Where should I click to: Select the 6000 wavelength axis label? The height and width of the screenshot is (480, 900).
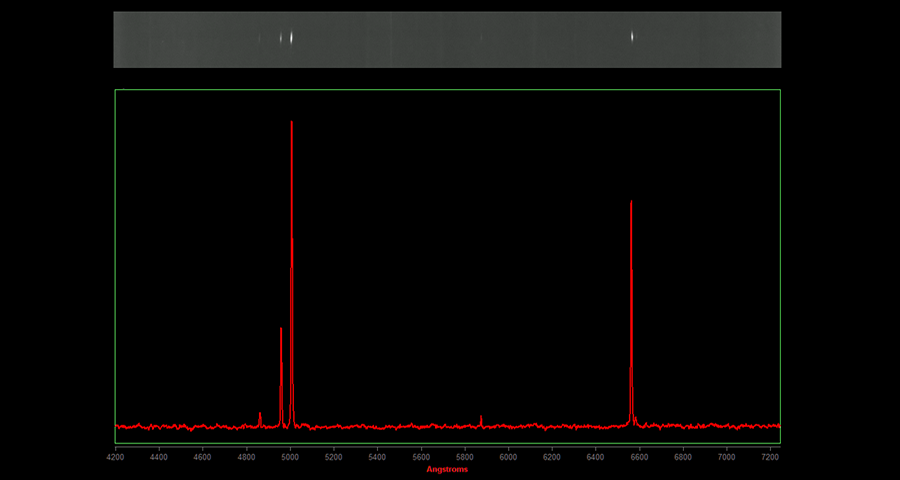coord(508,457)
